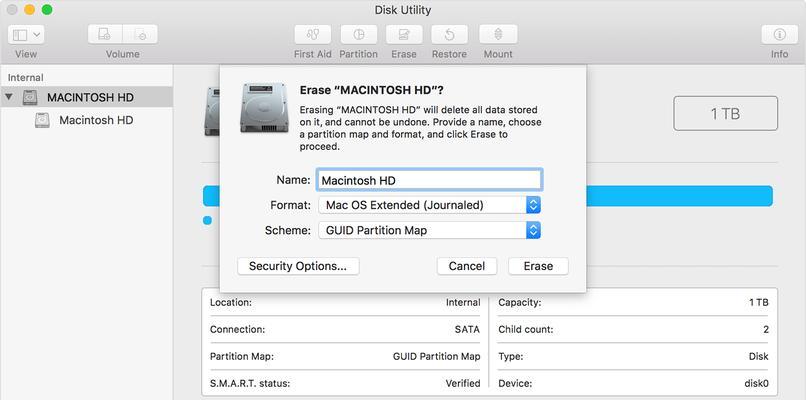The height and width of the screenshot is (400, 806).
Task: Click the add Volume toolbar icon
Action: [x=105, y=34]
